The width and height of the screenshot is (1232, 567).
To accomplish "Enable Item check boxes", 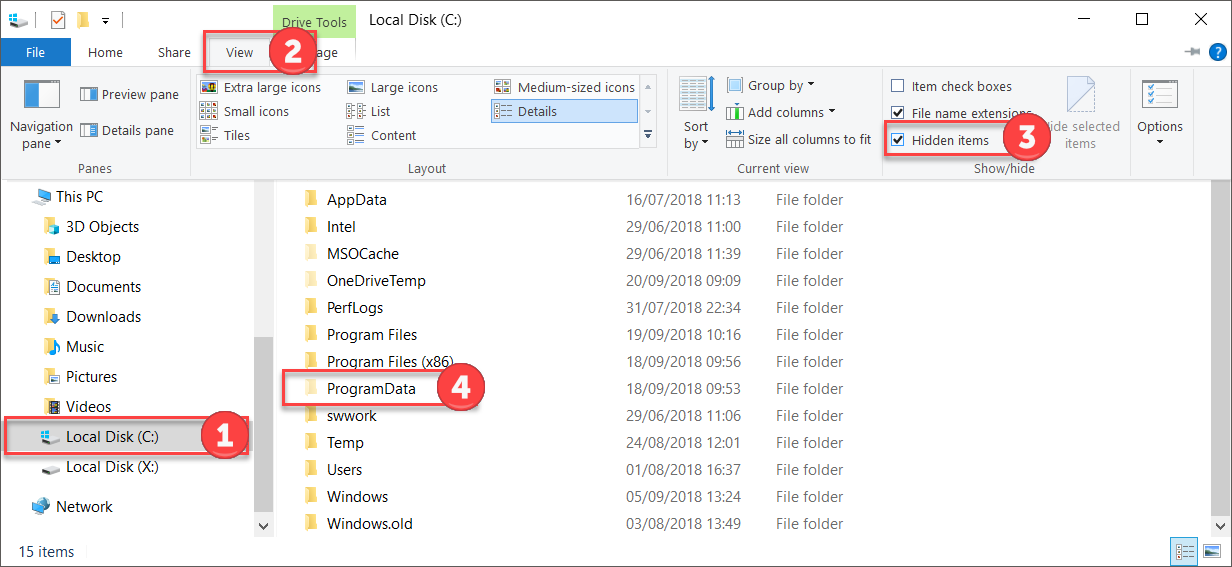I will [x=898, y=86].
